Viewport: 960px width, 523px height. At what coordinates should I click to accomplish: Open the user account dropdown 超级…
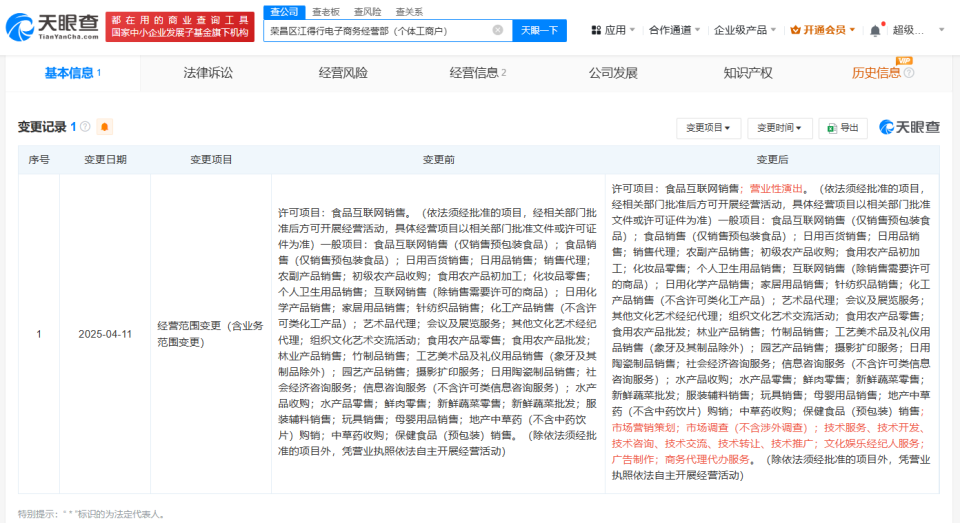click(x=914, y=30)
